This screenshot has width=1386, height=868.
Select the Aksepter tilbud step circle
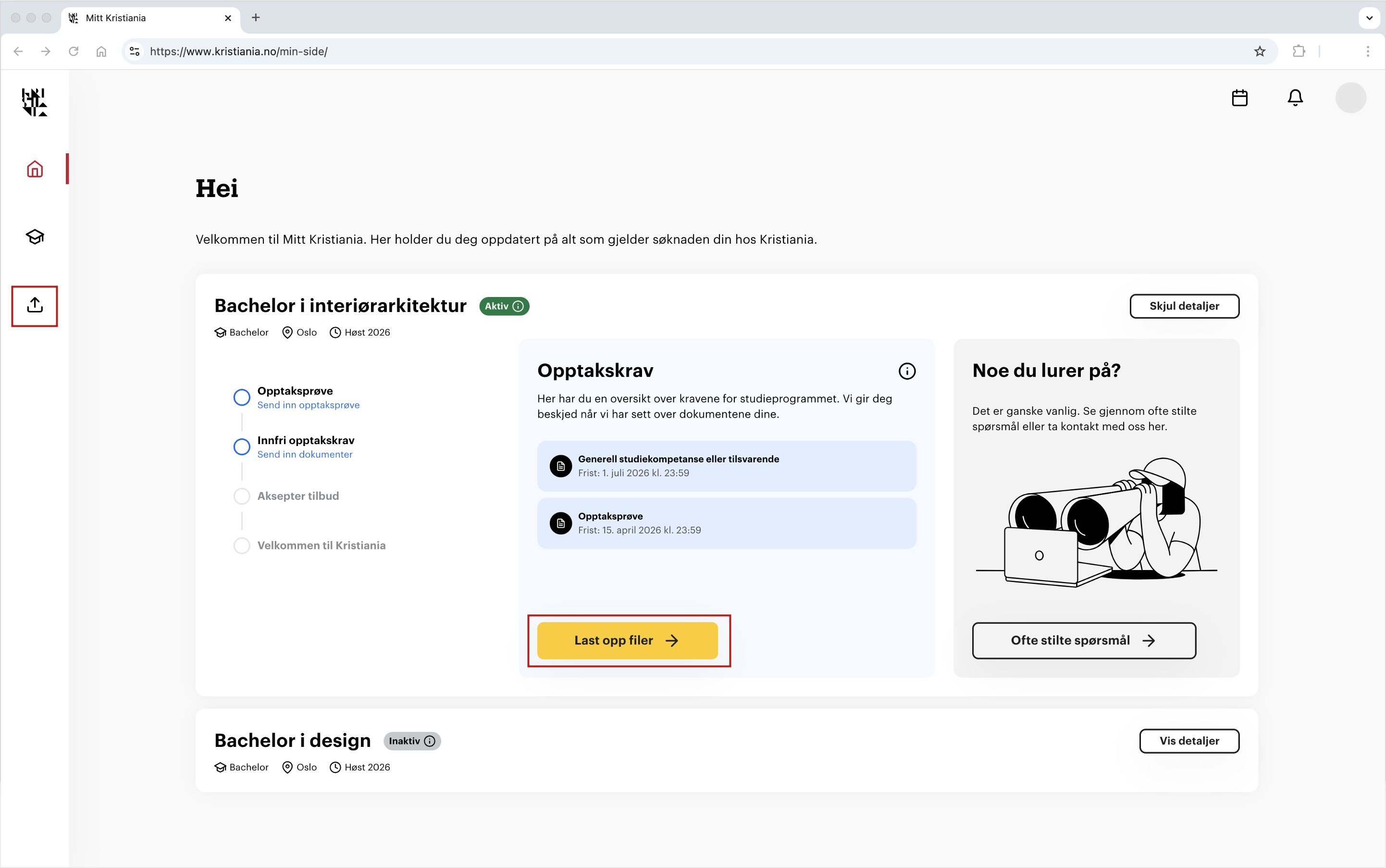(242, 496)
